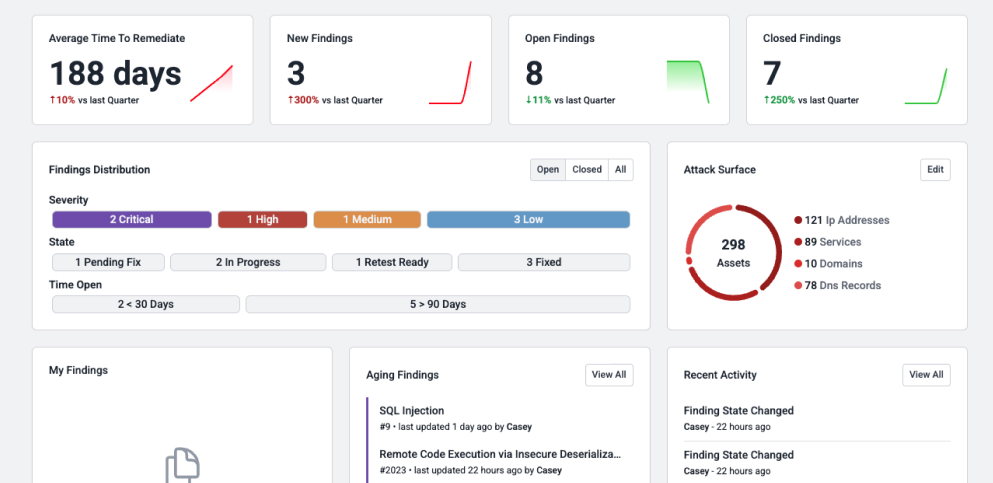Click the My Findings heading
This screenshot has height=483, width=993.
(79, 370)
